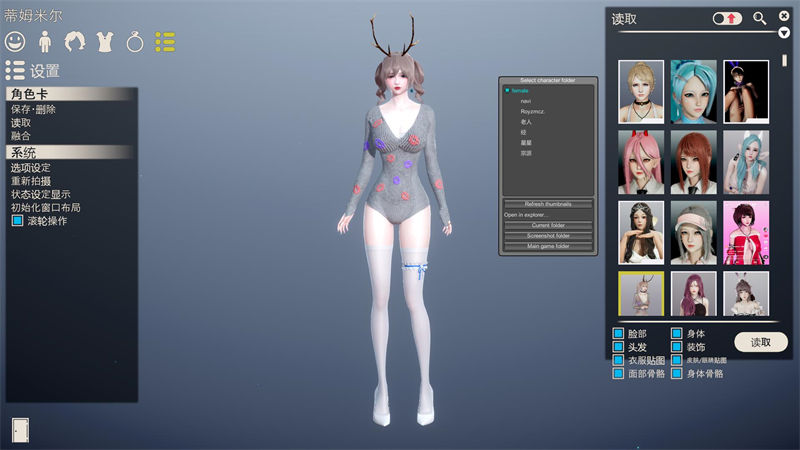Select the navi character folder
800x450 pixels.
(x=525, y=101)
